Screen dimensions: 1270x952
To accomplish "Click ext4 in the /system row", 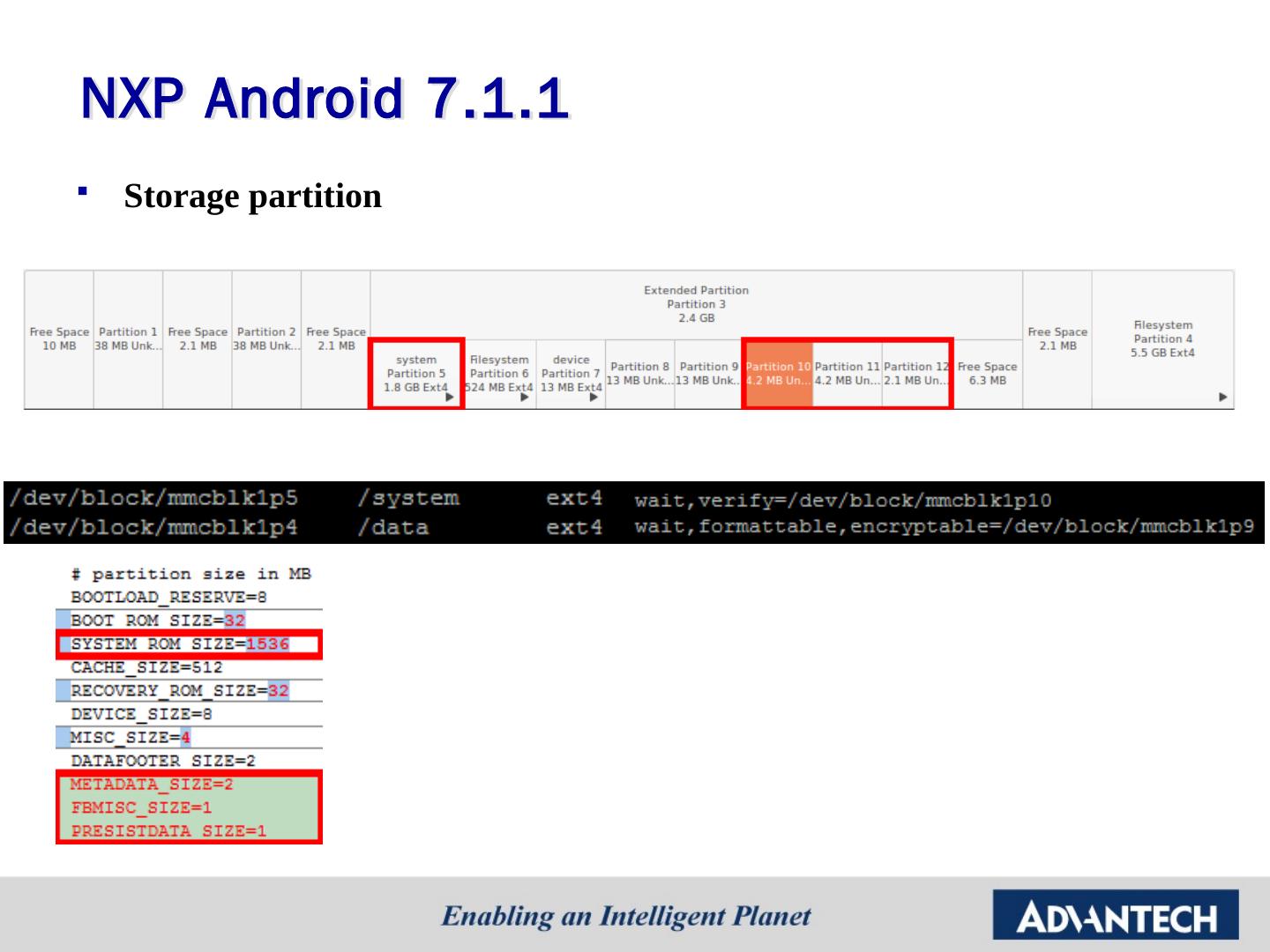I will pyautogui.click(x=574, y=498).
